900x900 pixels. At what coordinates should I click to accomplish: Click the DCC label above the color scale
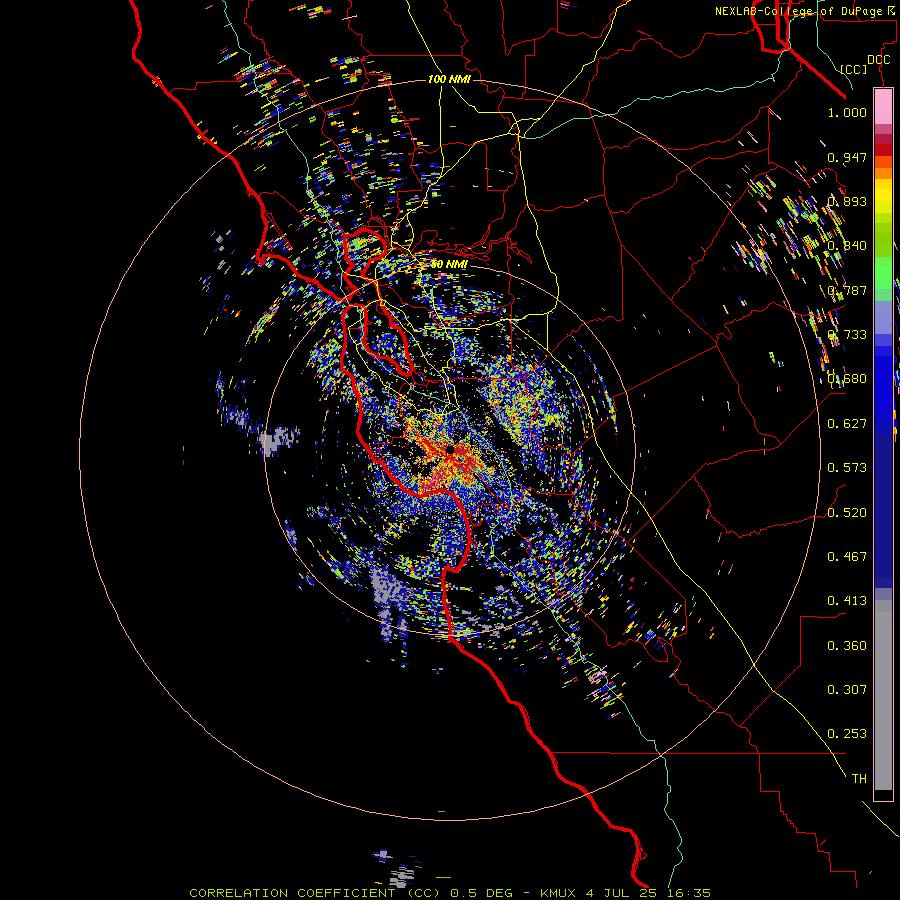(x=878, y=59)
